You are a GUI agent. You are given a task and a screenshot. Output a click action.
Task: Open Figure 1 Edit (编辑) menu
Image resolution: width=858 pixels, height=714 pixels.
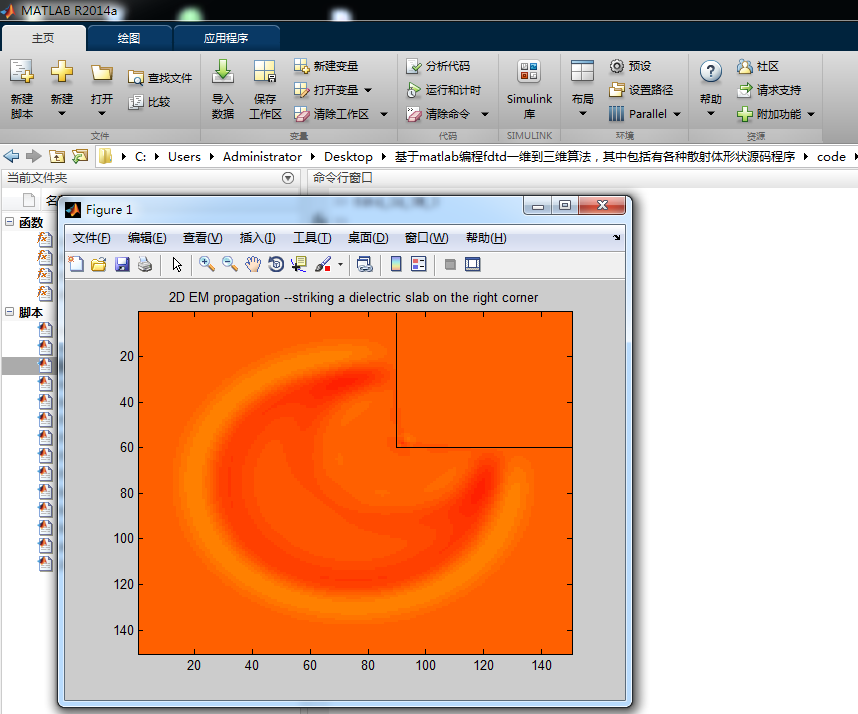(147, 238)
